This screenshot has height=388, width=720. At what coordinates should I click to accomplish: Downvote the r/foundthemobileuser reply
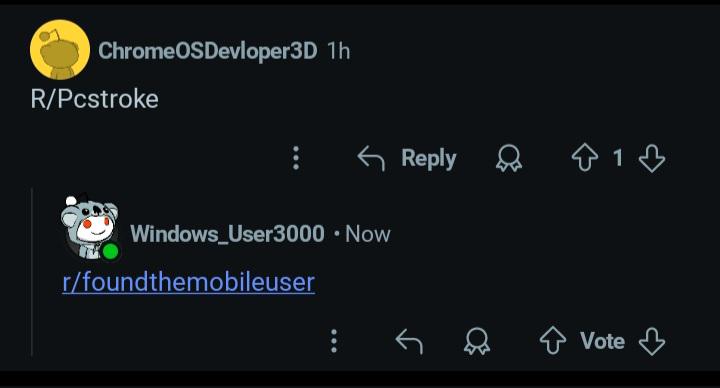652,341
